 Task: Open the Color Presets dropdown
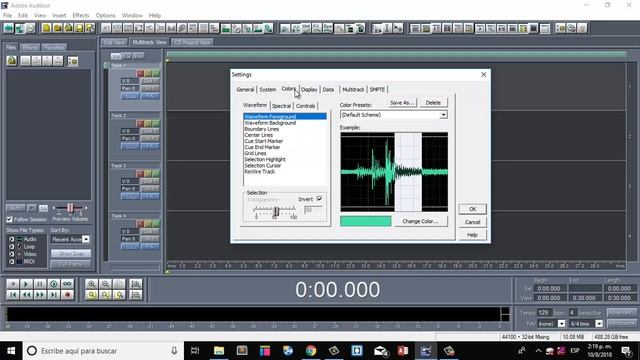pos(443,115)
